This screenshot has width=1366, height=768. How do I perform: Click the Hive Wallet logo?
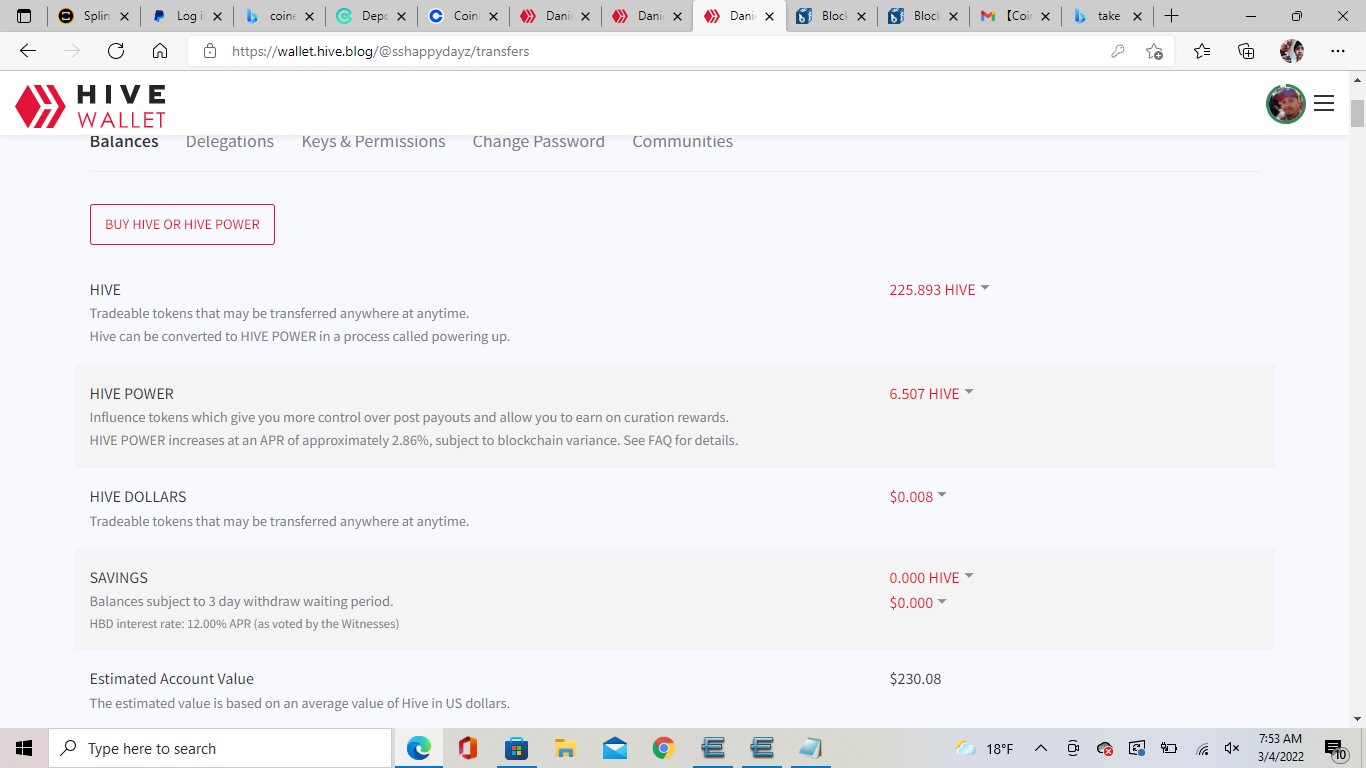point(90,106)
